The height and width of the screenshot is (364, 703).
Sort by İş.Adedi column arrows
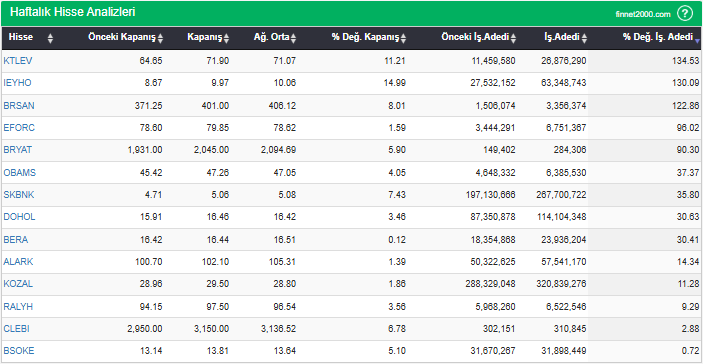pyautogui.click(x=585, y=39)
